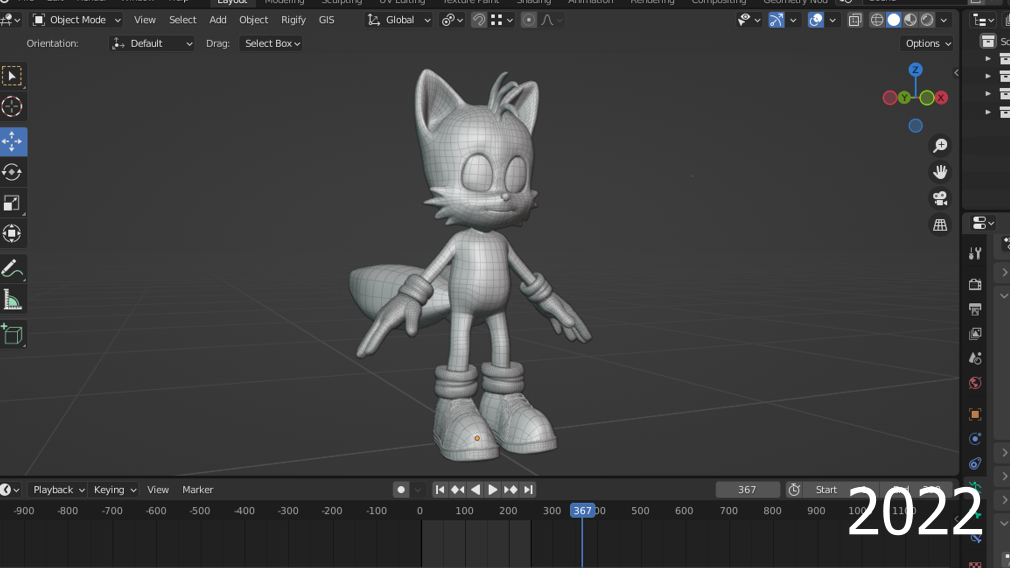The height and width of the screenshot is (568, 1010).
Task: Open the Rigify menu
Action: pos(293,20)
